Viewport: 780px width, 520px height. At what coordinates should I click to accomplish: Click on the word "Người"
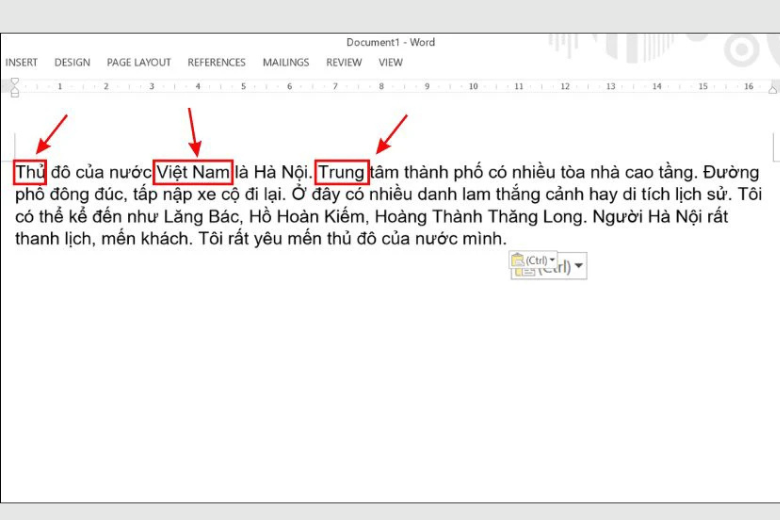616,217
